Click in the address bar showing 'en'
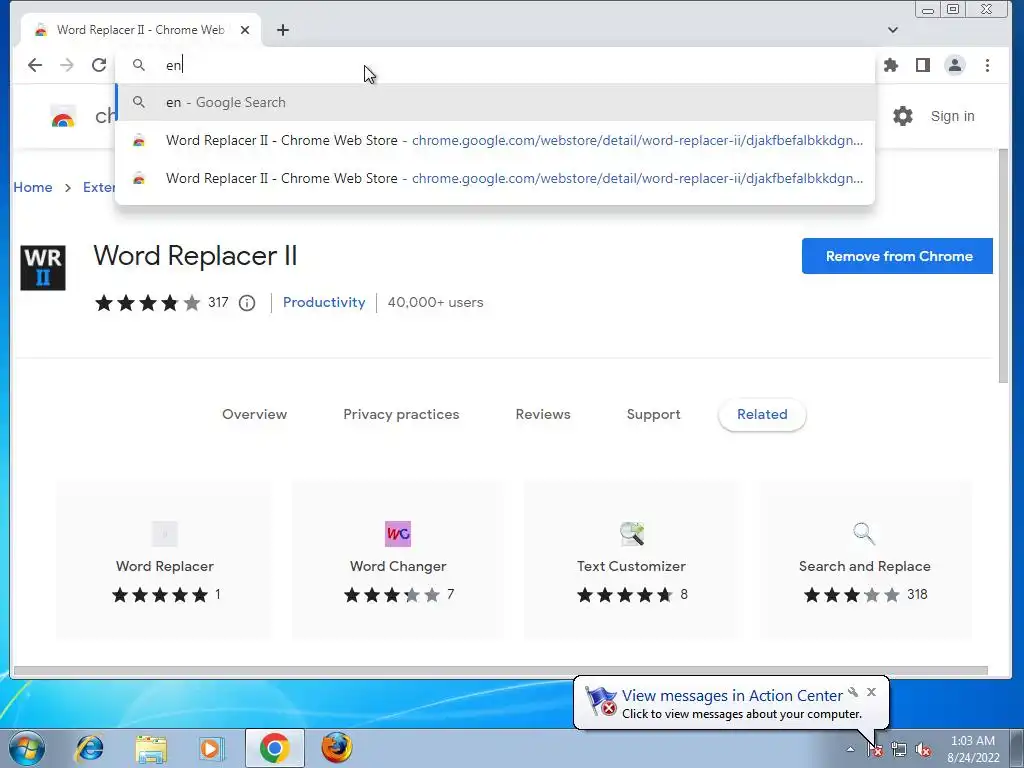Image resolution: width=1024 pixels, height=768 pixels. [495, 65]
